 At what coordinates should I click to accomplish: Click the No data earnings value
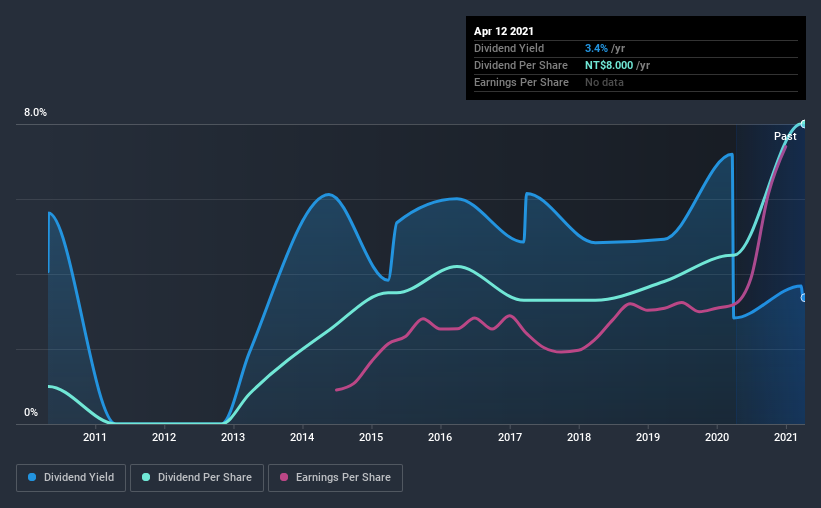[x=604, y=82]
